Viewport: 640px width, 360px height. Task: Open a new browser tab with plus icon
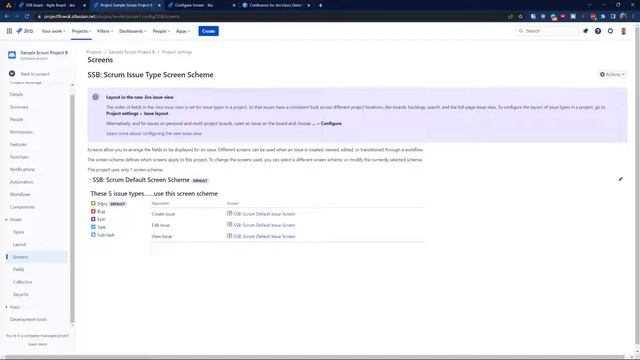click(320, 5)
